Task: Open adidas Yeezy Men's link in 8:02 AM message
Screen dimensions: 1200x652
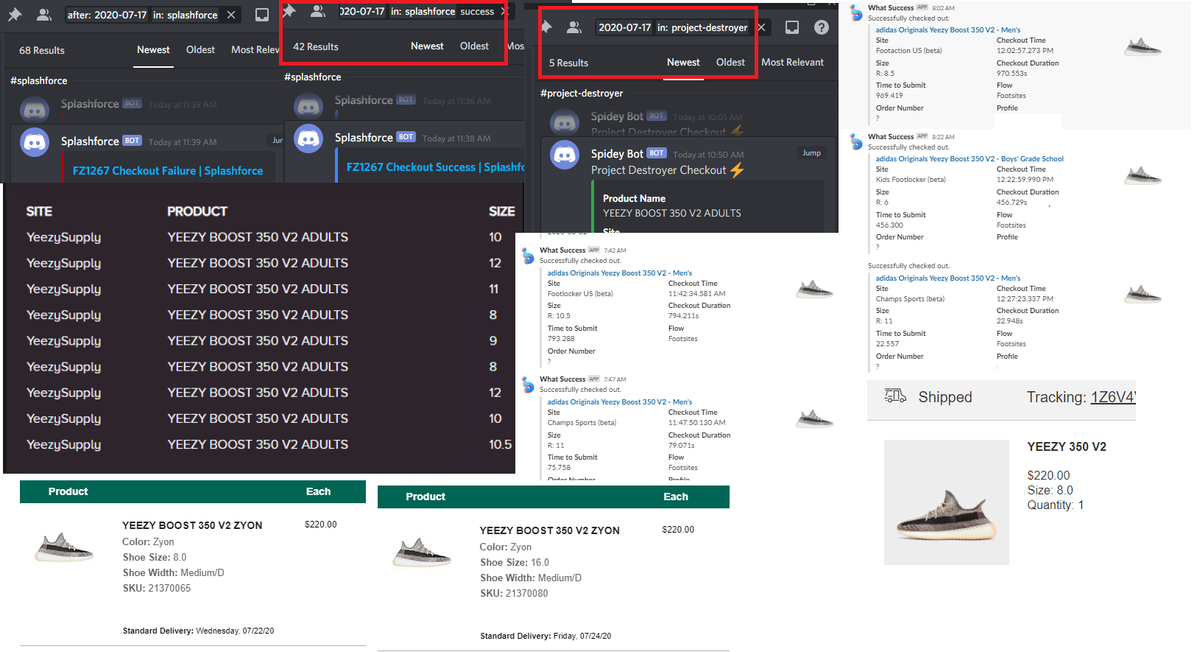Action: (948, 30)
